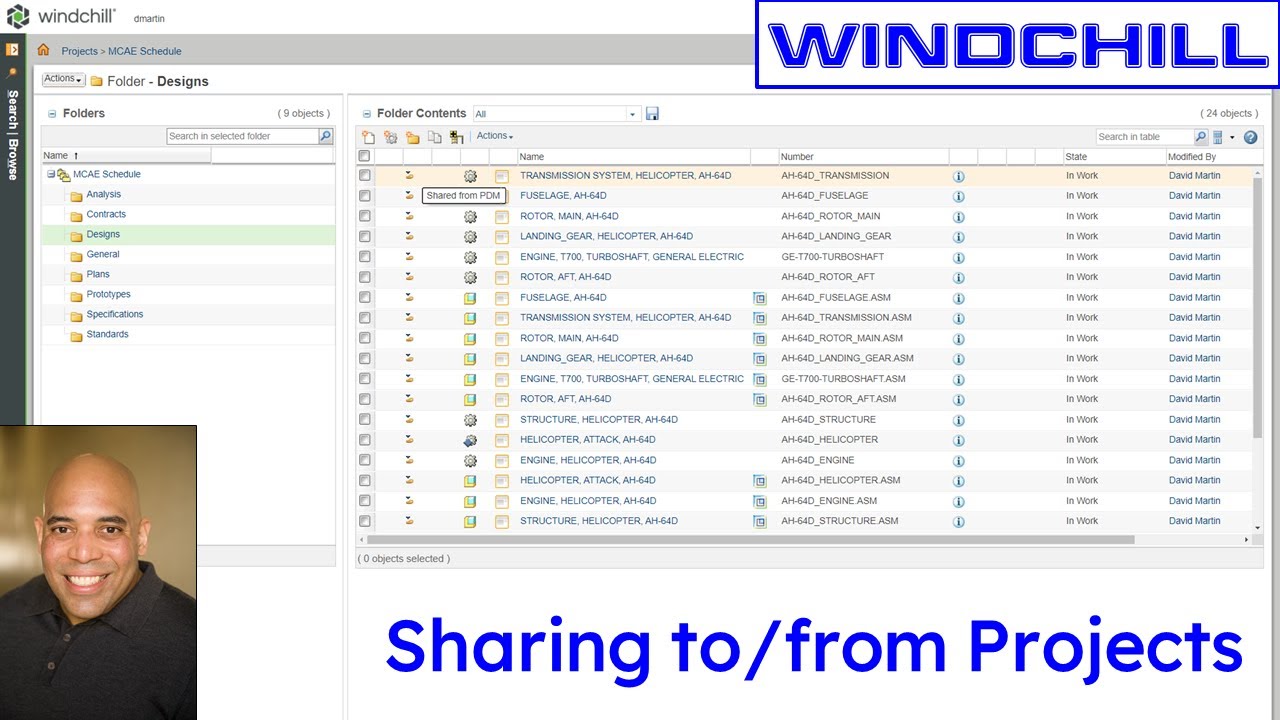1280x720 pixels.
Task: Click the New Part gear toolbar icon
Action: click(390, 137)
